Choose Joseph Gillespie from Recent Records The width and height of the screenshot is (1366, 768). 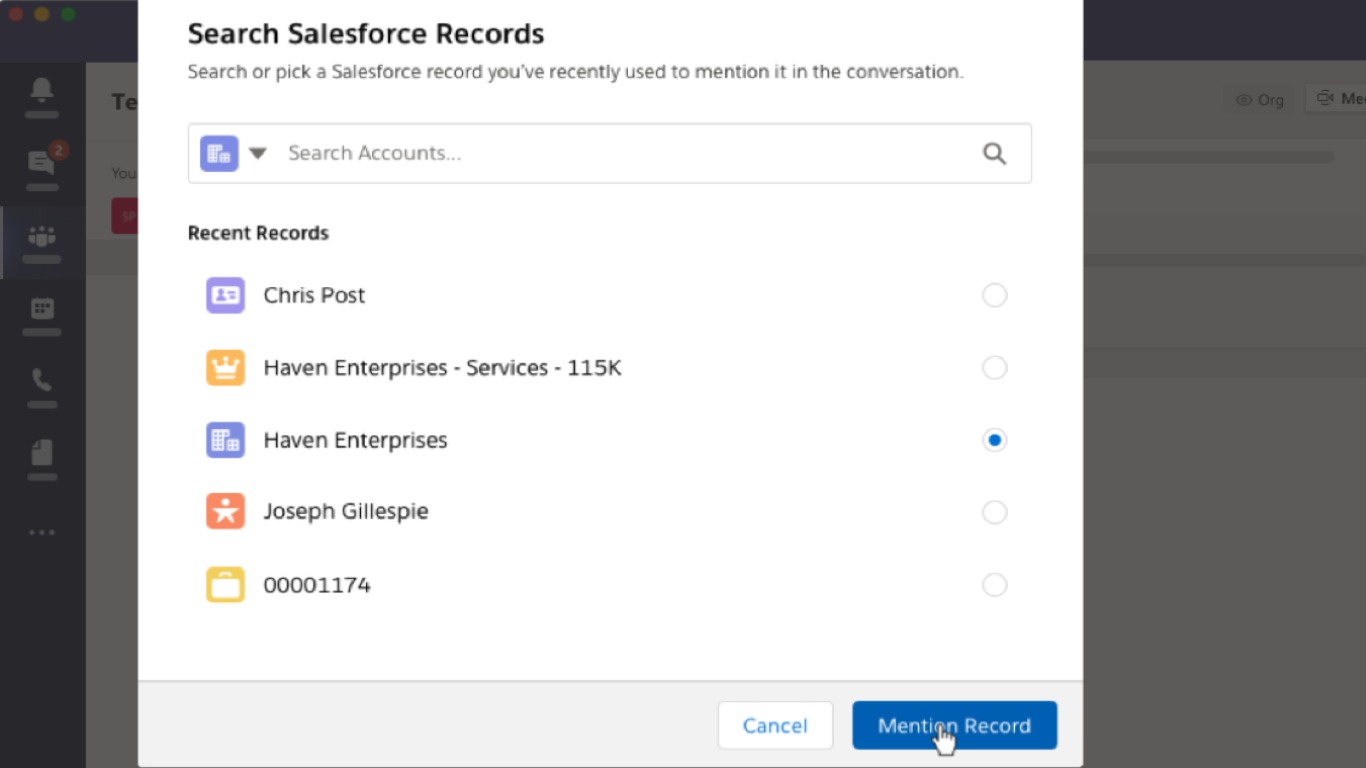point(346,512)
